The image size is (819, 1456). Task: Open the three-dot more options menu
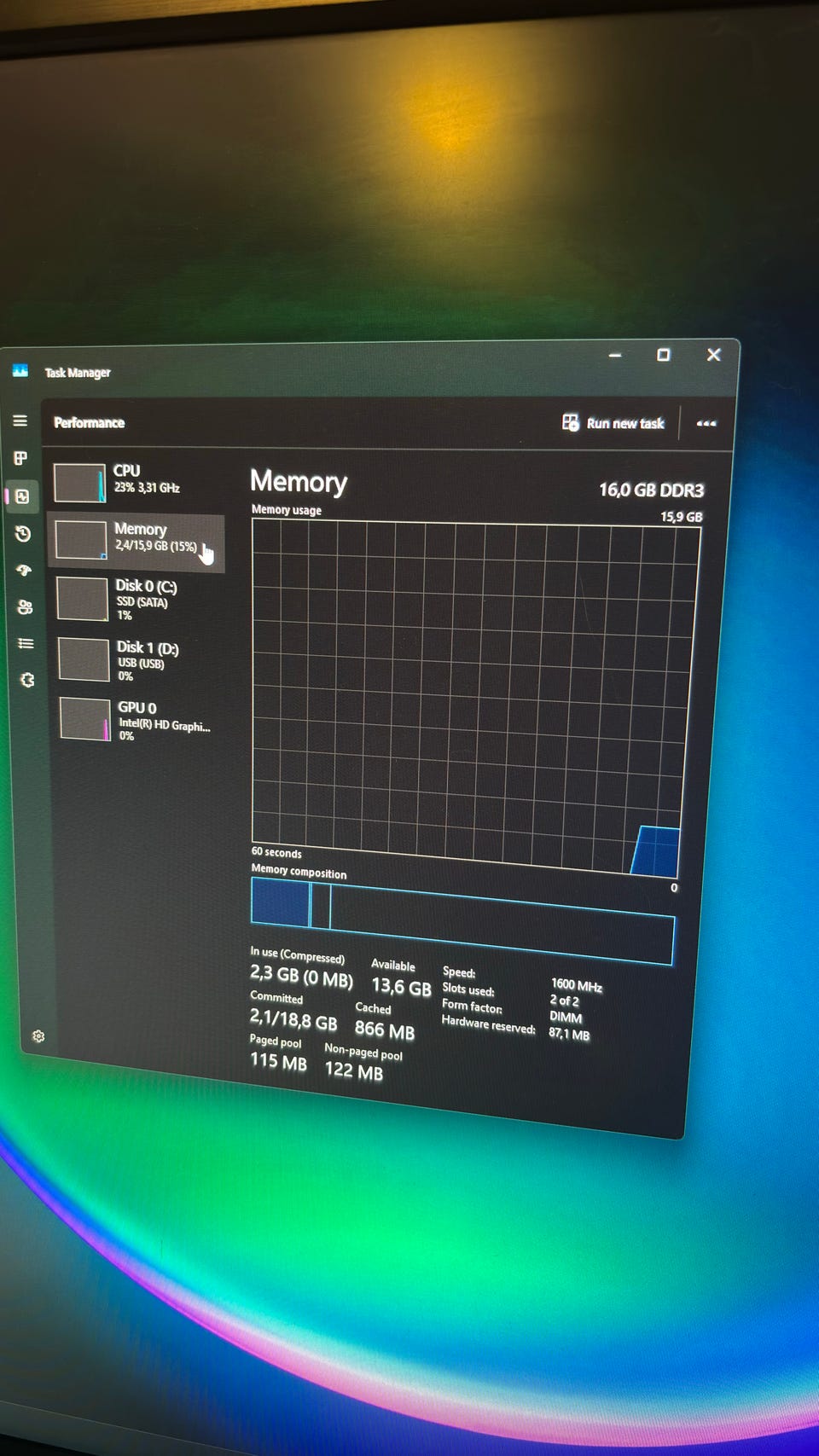point(706,423)
